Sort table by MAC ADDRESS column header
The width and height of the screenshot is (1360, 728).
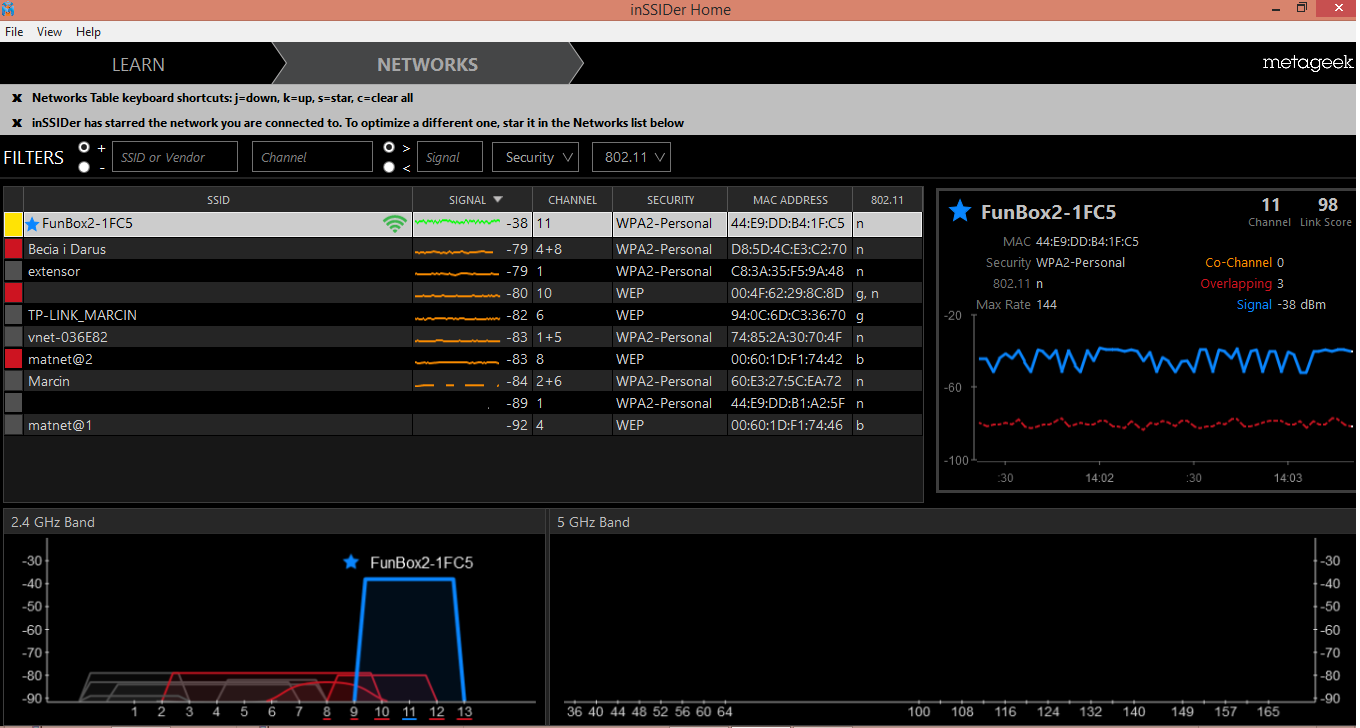point(790,200)
